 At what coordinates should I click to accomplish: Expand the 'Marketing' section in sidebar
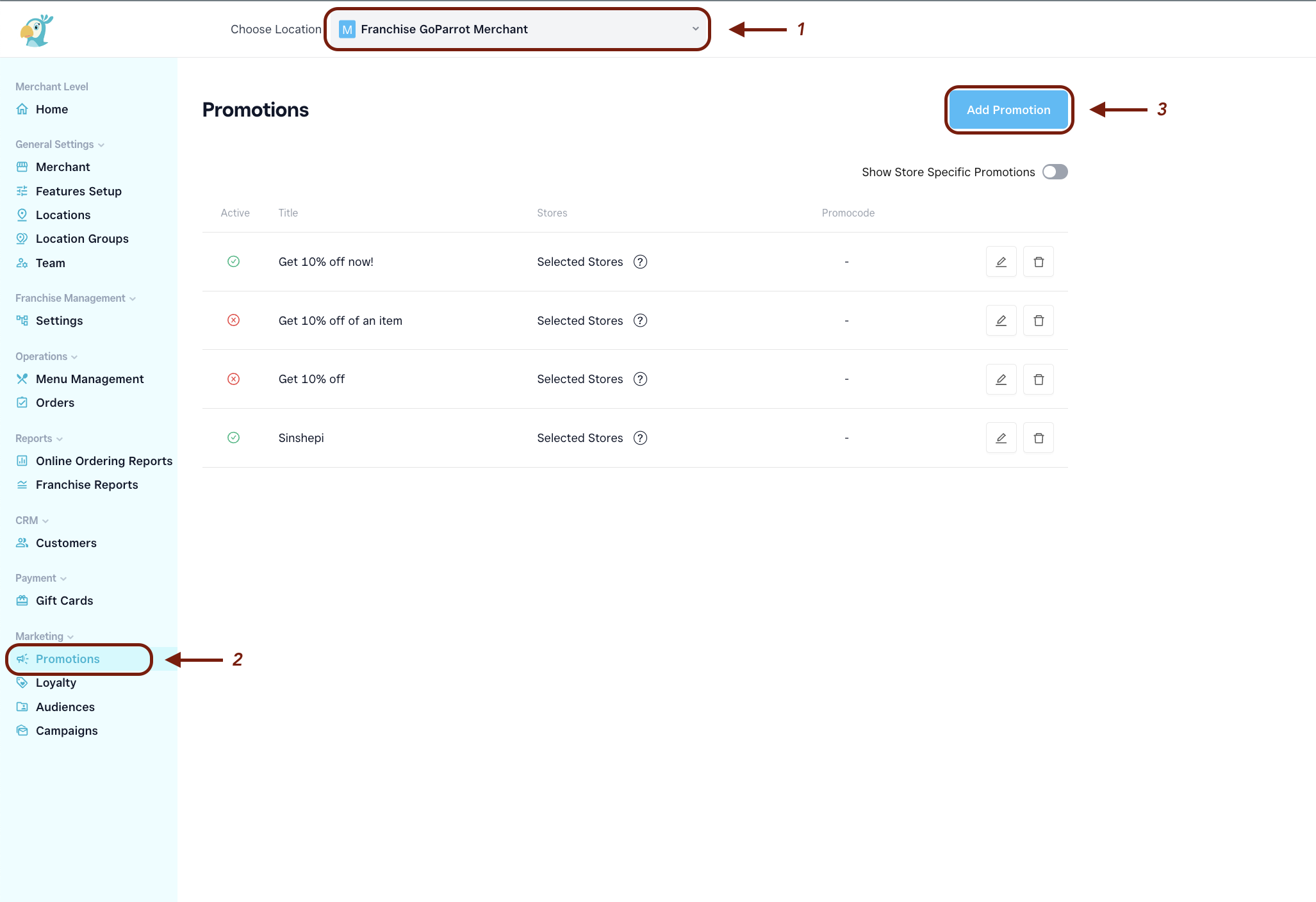[x=44, y=635]
